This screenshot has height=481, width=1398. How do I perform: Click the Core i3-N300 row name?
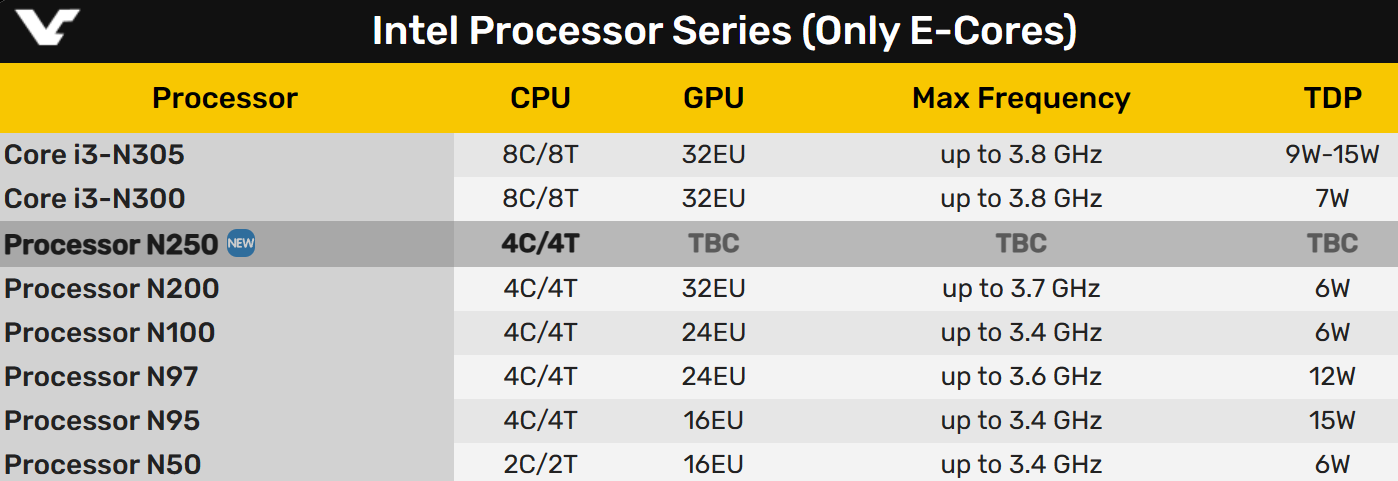pos(95,199)
